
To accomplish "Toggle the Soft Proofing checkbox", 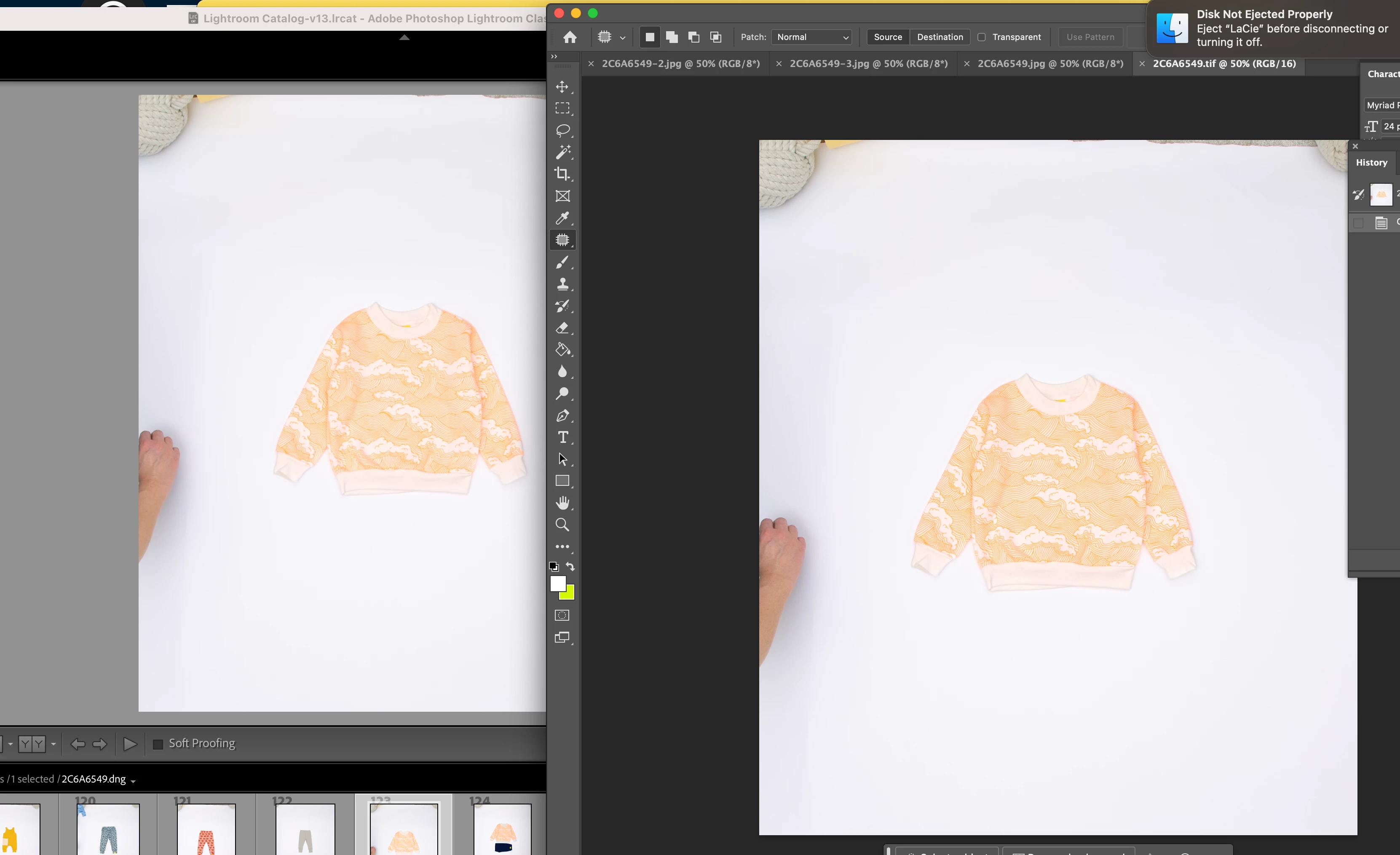I will pos(158,744).
